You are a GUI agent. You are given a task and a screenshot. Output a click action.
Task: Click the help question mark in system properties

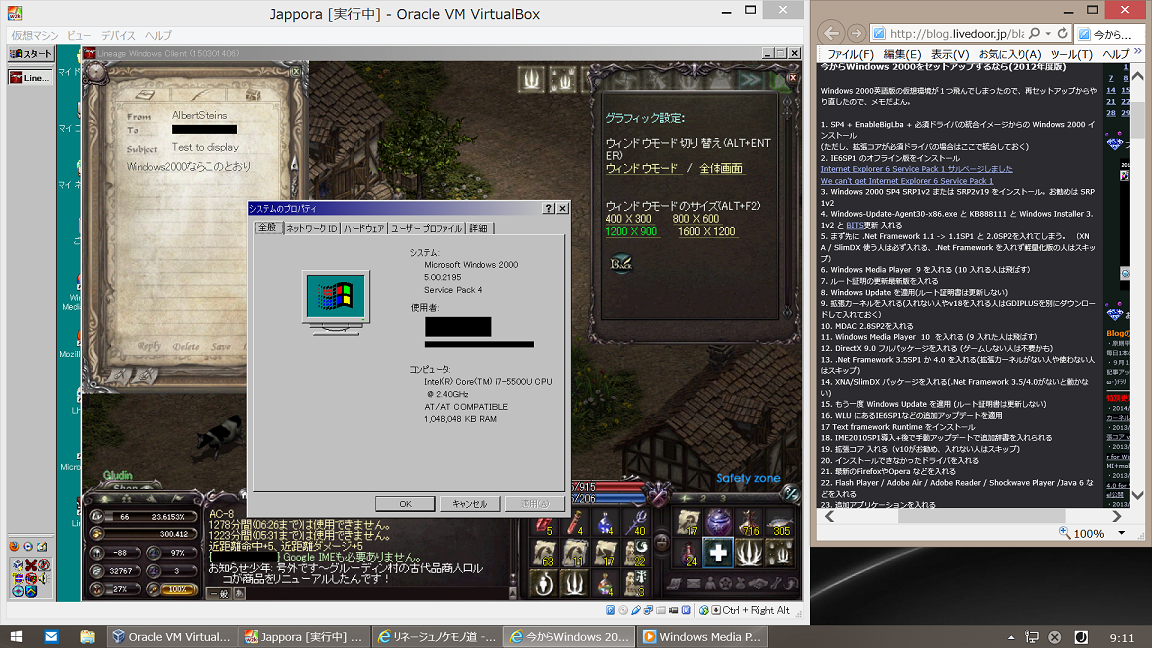(x=548, y=209)
